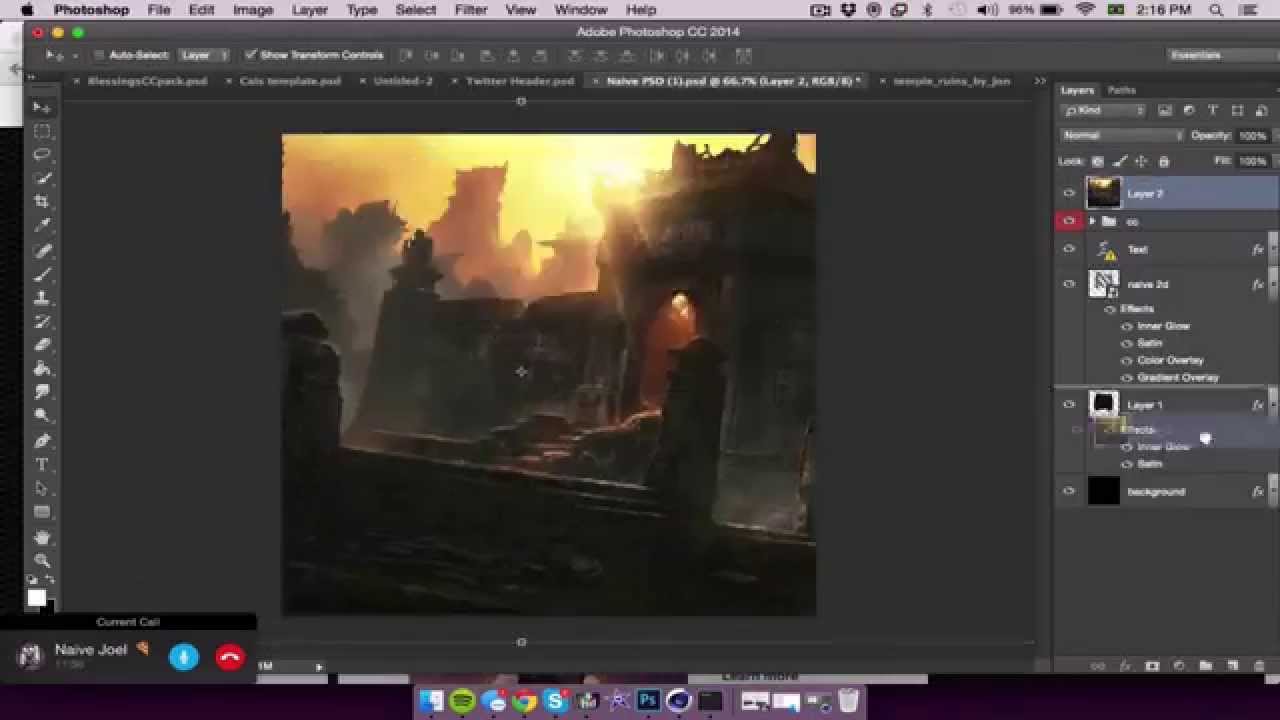Toggle Gradient Overlay effect visibility
Image resolution: width=1280 pixels, height=720 pixels.
click(x=1127, y=378)
